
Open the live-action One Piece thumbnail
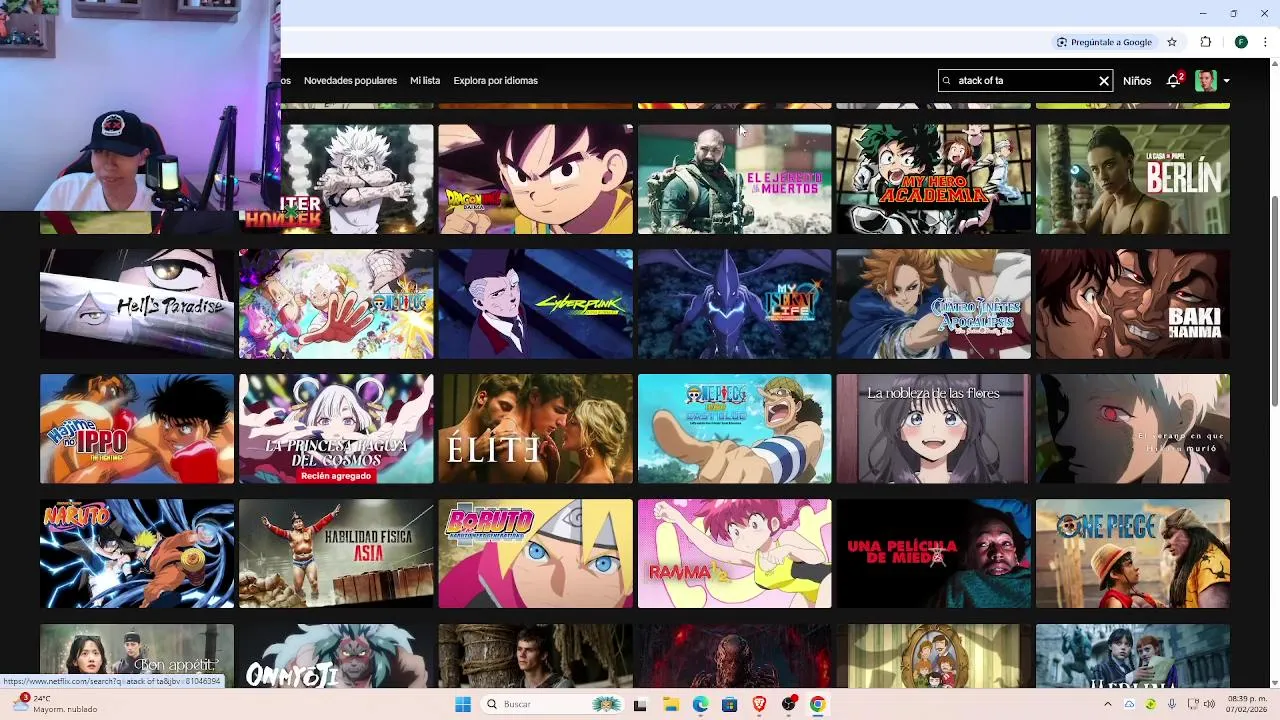coord(1132,554)
